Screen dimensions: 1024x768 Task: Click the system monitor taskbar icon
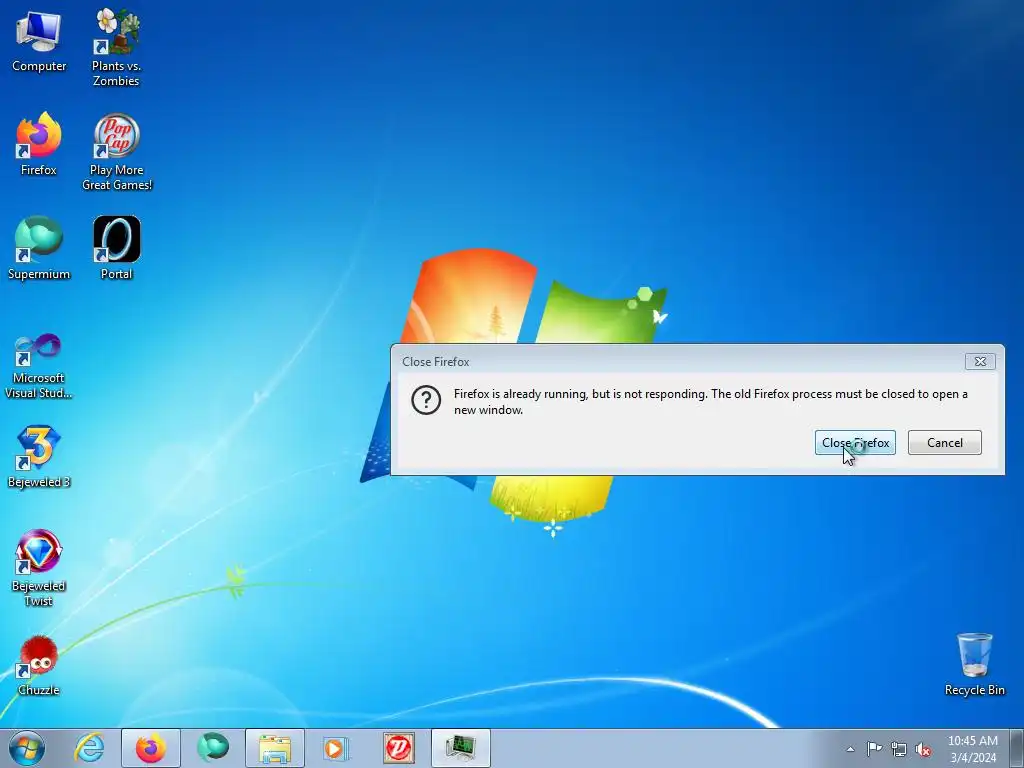[460, 748]
